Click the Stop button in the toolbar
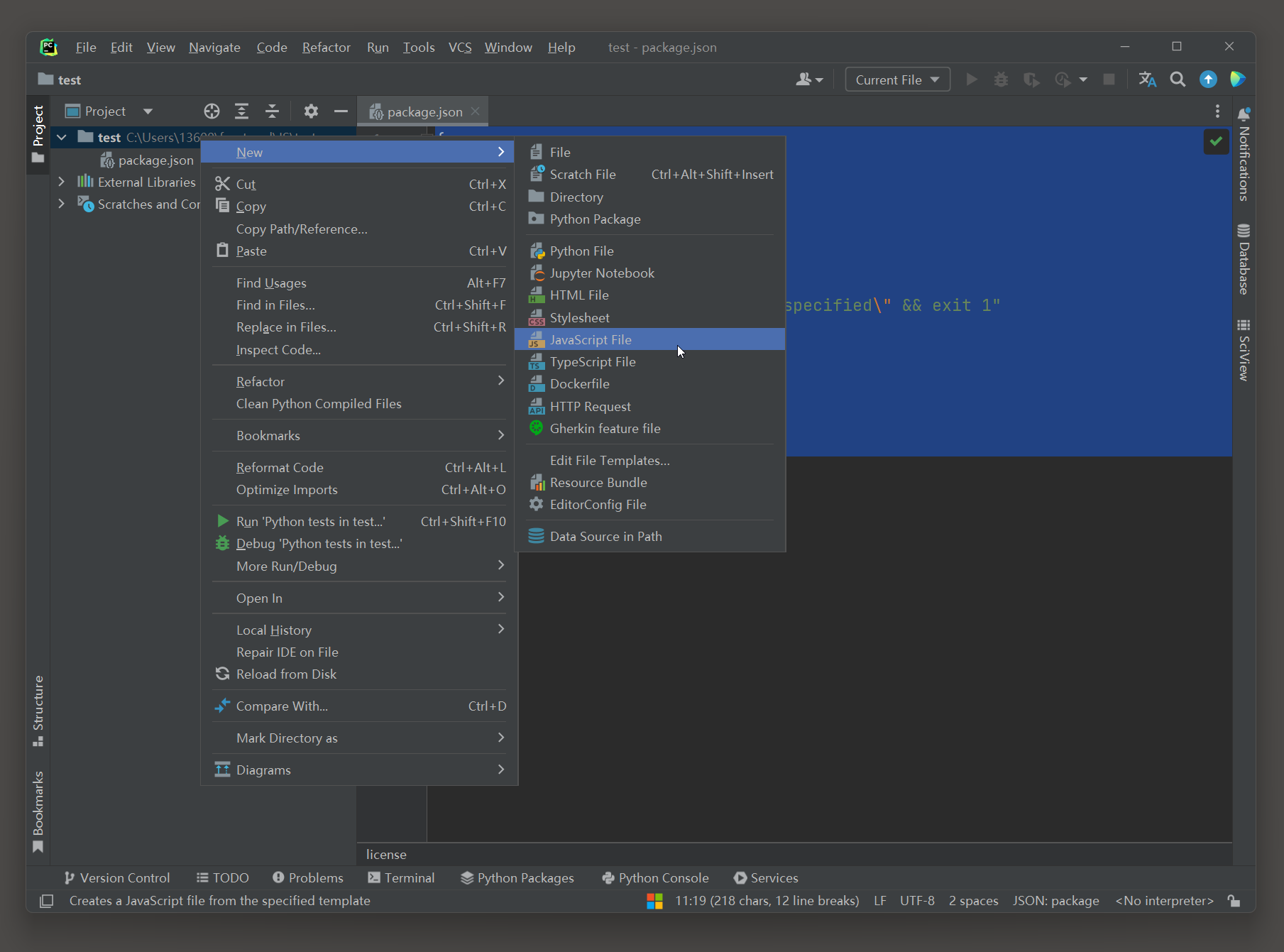 point(1109,80)
